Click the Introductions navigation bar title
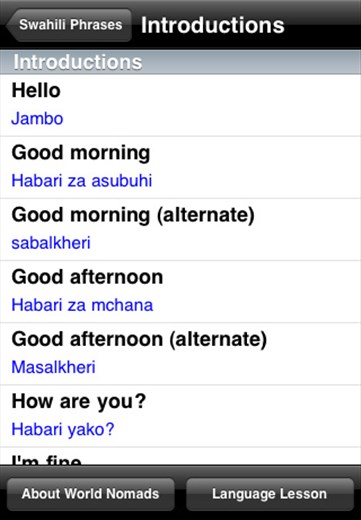Viewport: 361px width, 520px height. pyautogui.click(x=213, y=25)
